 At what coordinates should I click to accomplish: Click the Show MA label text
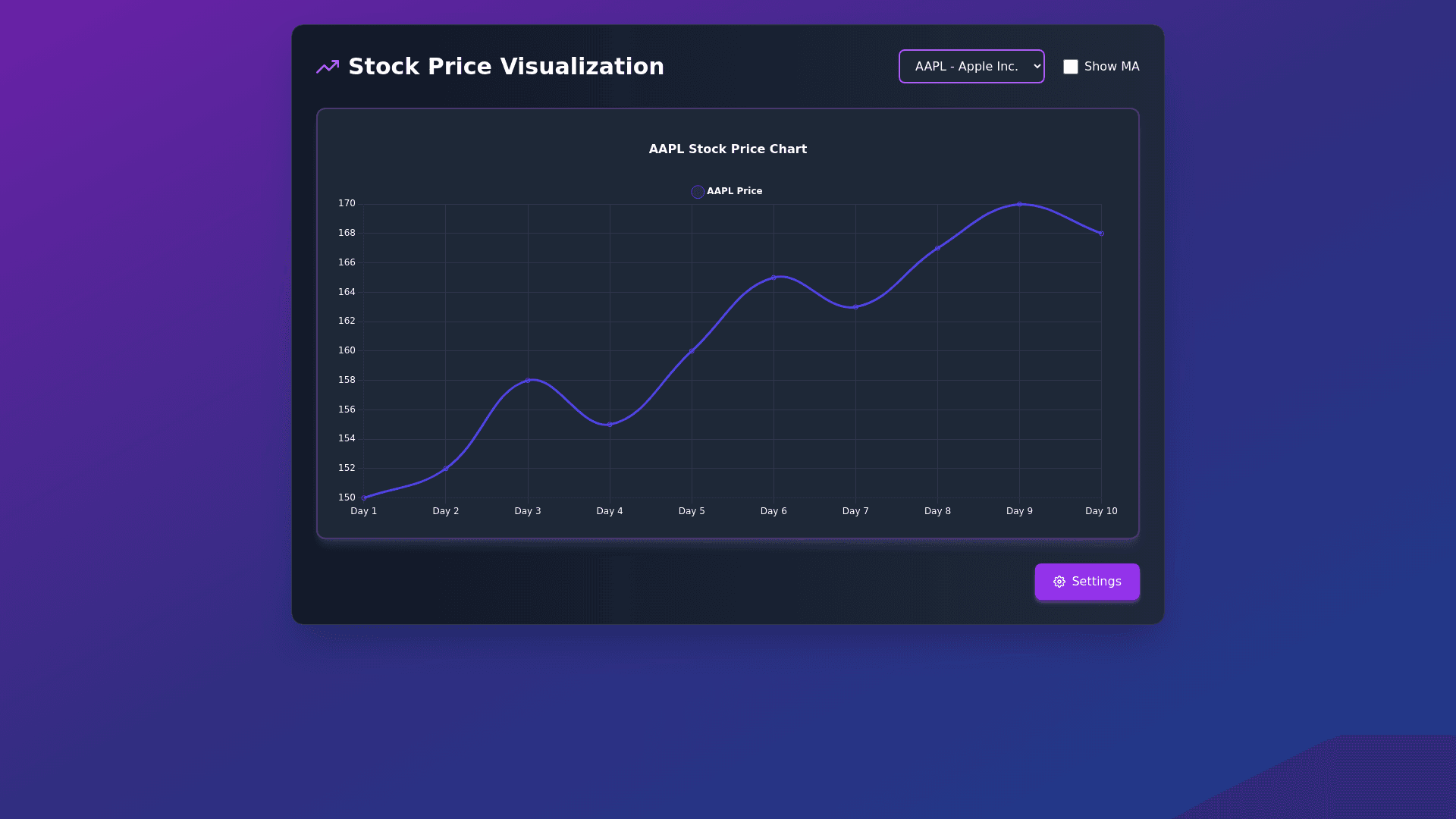[x=1111, y=67]
